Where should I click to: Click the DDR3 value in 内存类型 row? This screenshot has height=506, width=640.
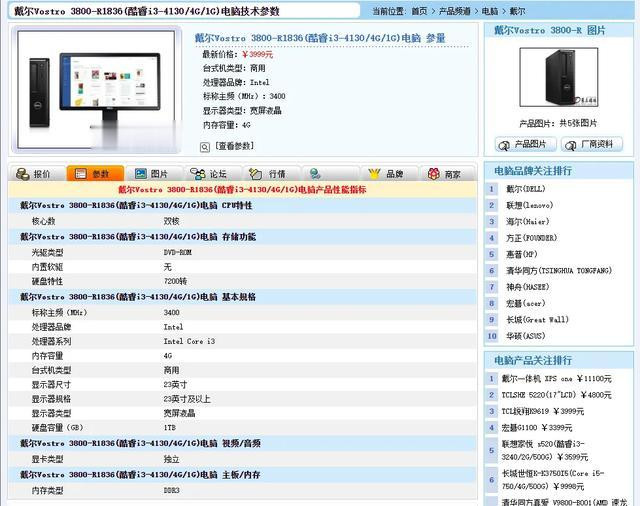coord(171,490)
